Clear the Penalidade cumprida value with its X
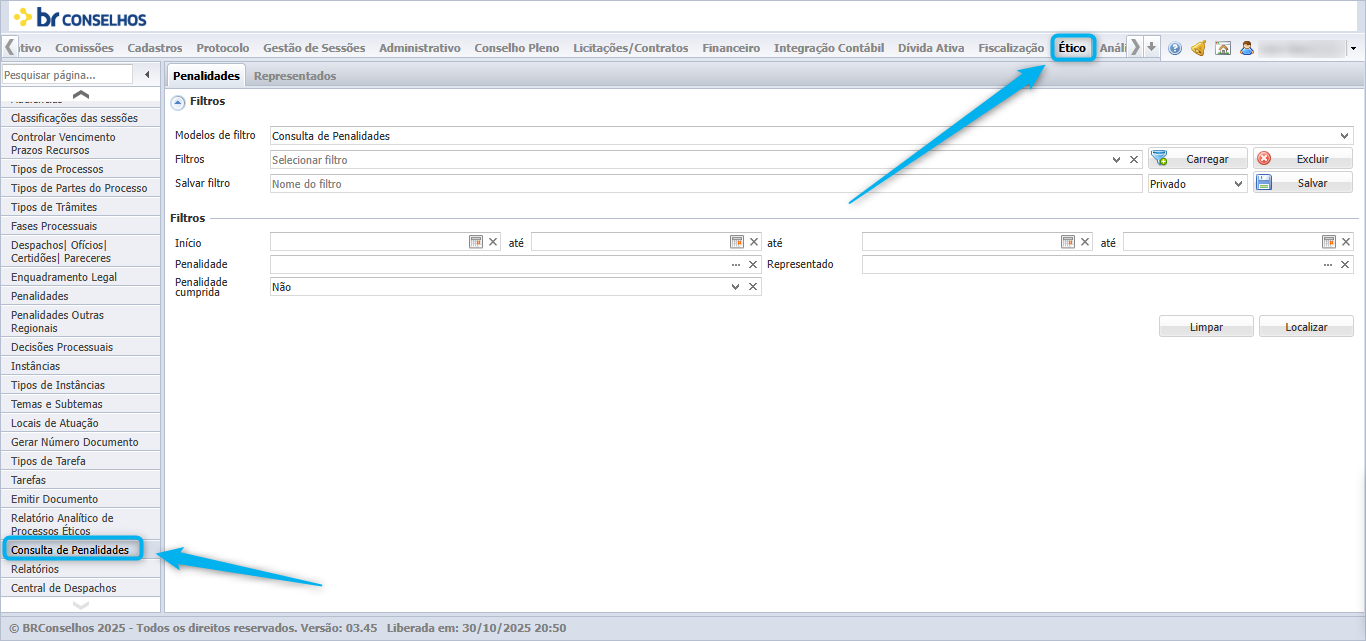 [x=753, y=287]
